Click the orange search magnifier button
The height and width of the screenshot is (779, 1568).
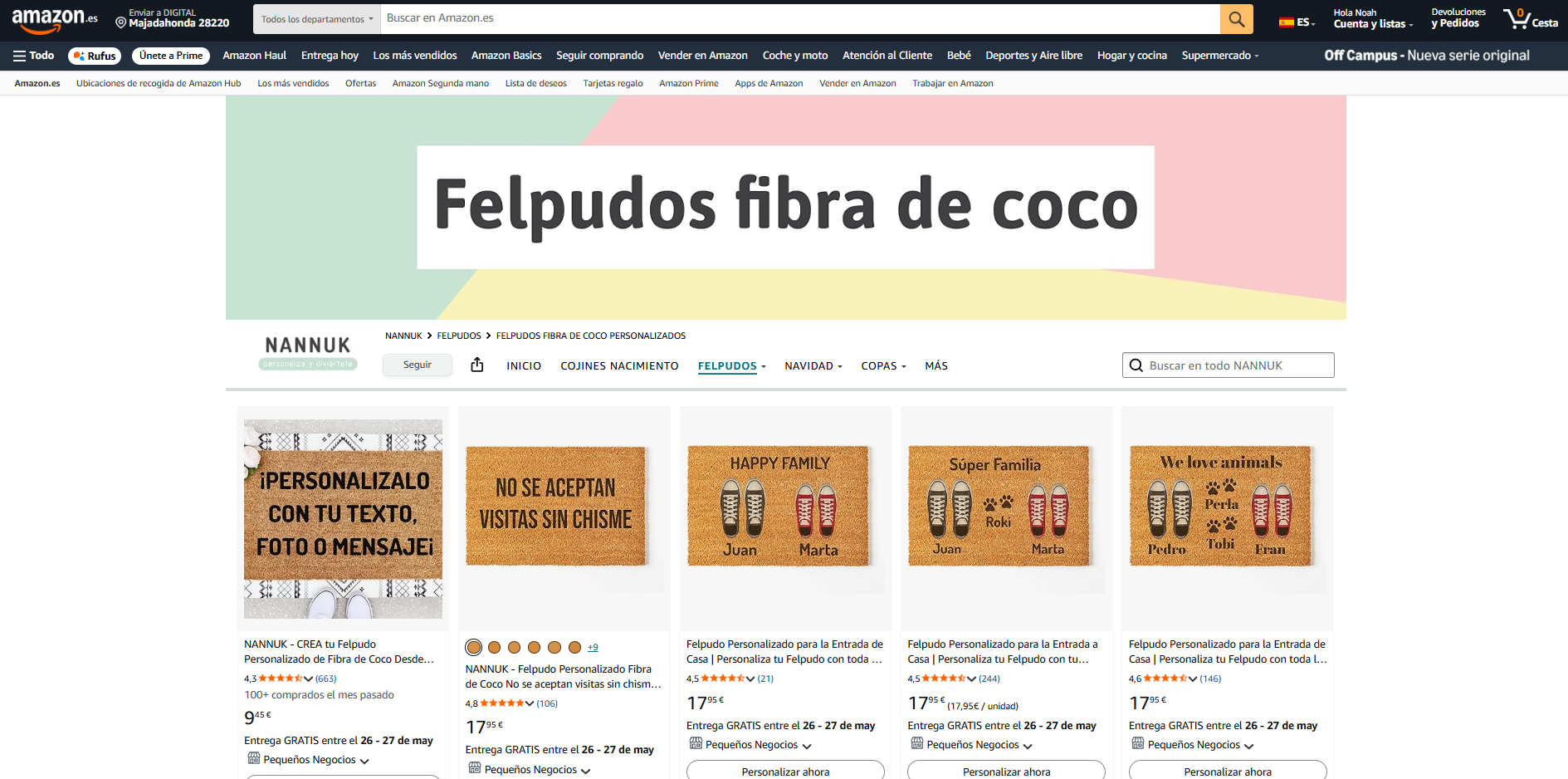coord(1236,18)
